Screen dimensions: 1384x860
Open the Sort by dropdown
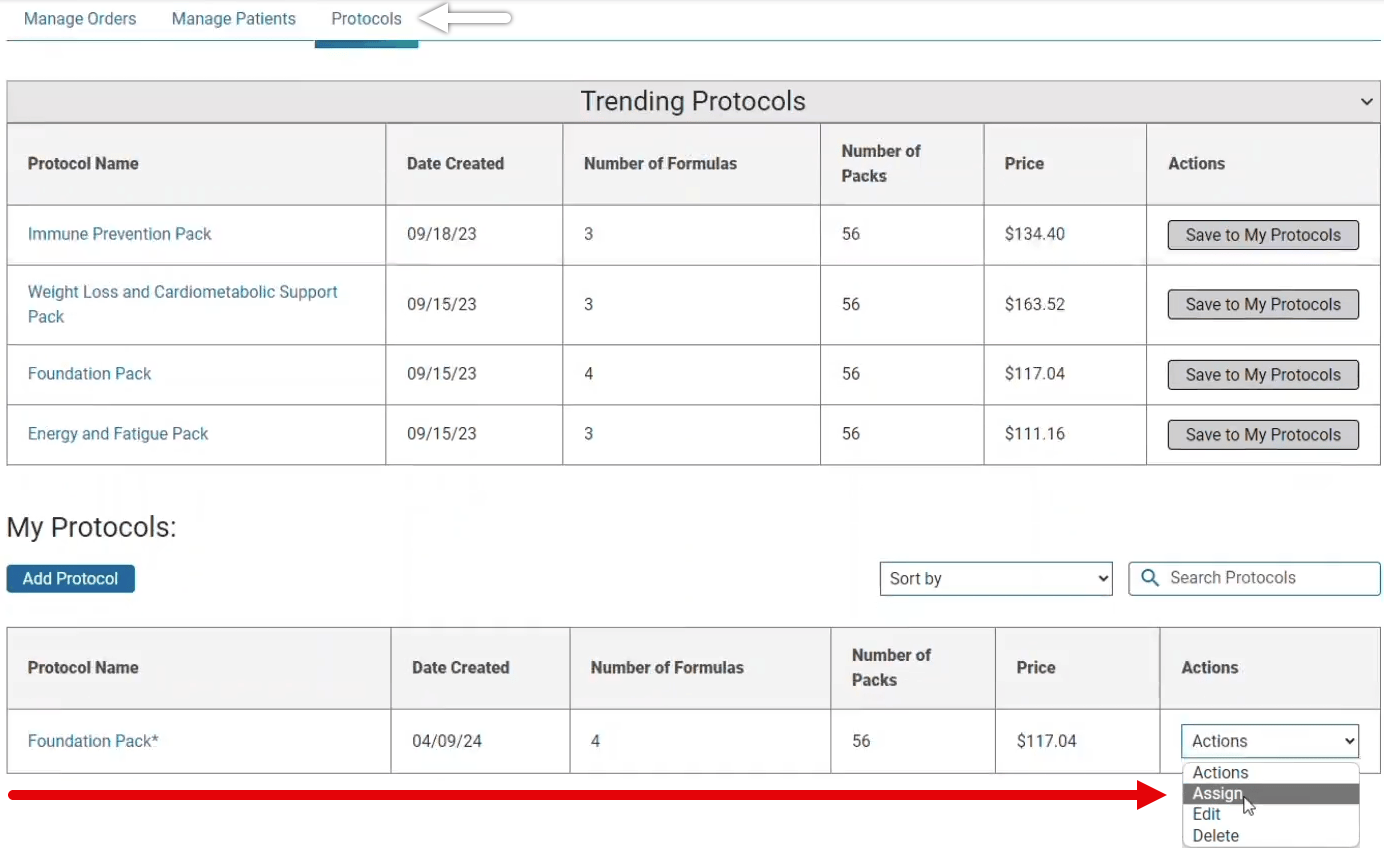click(996, 578)
